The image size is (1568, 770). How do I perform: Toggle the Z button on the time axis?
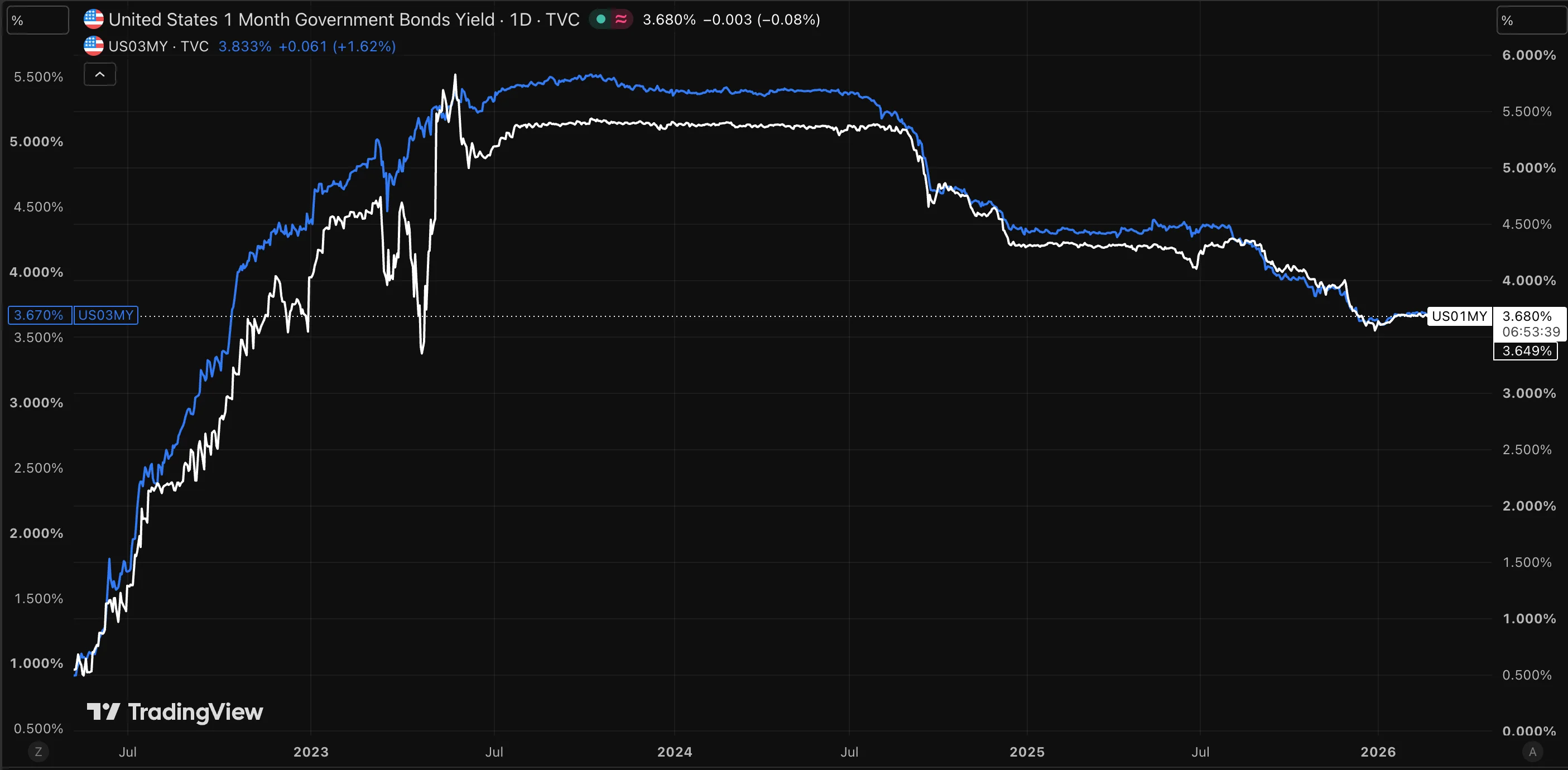coord(39,752)
